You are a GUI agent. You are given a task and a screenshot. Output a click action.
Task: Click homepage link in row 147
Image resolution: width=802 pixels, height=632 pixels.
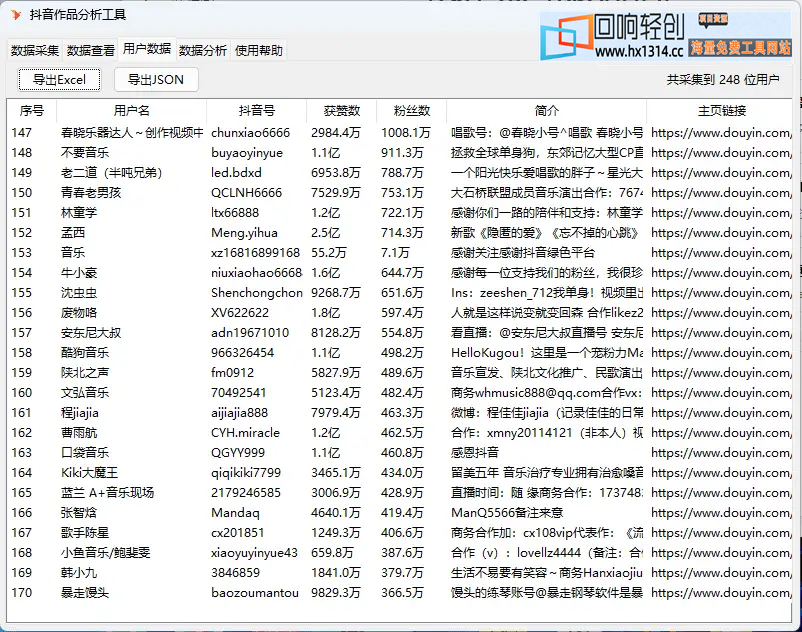pos(721,133)
